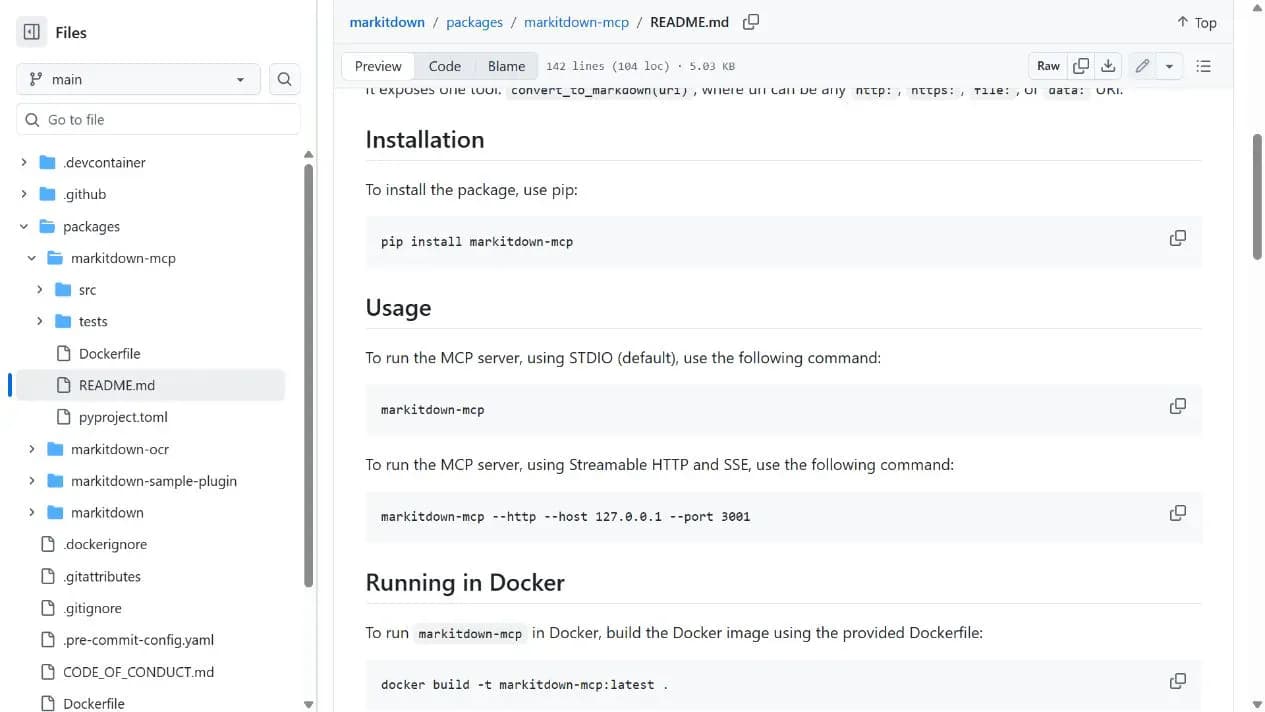Click the pyproject.toml file icon
1265x712 pixels.
tap(63, 417)
